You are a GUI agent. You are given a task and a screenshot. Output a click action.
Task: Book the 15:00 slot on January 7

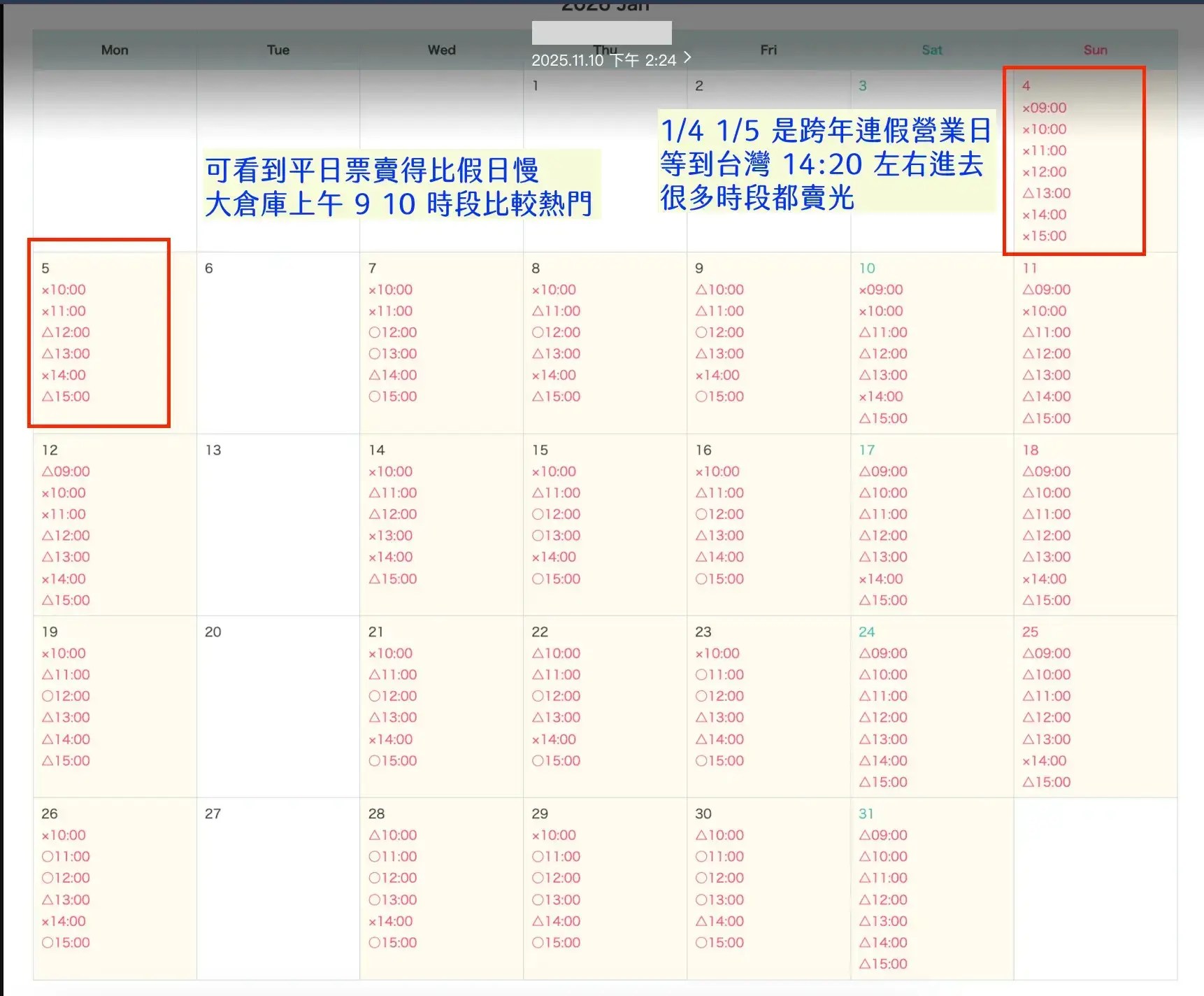point(393,397)
